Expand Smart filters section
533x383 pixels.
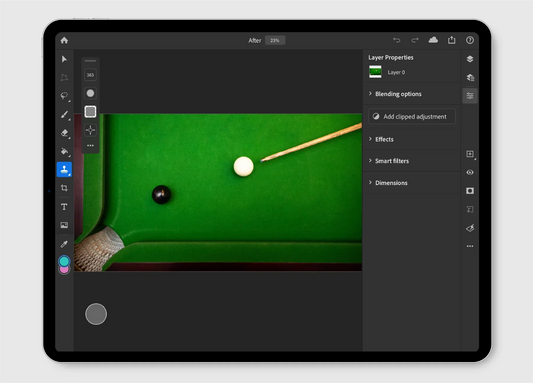pos(412,161)
